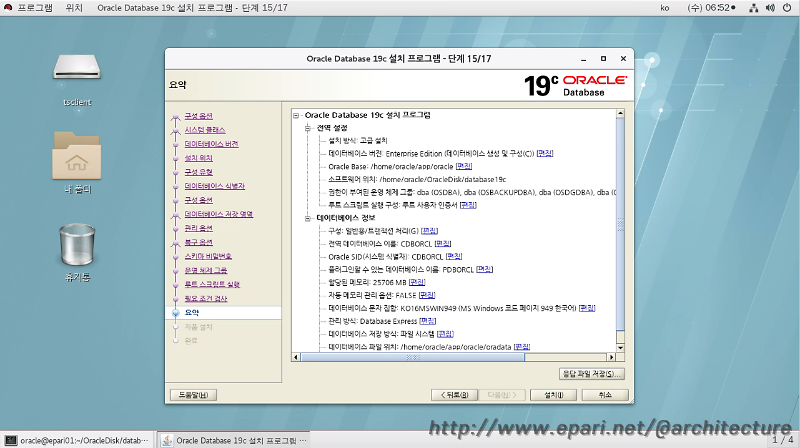
Task: Click 편집 link for PDBORCL pluggable database
Action: pyautogui.click(x=484, y=269)
